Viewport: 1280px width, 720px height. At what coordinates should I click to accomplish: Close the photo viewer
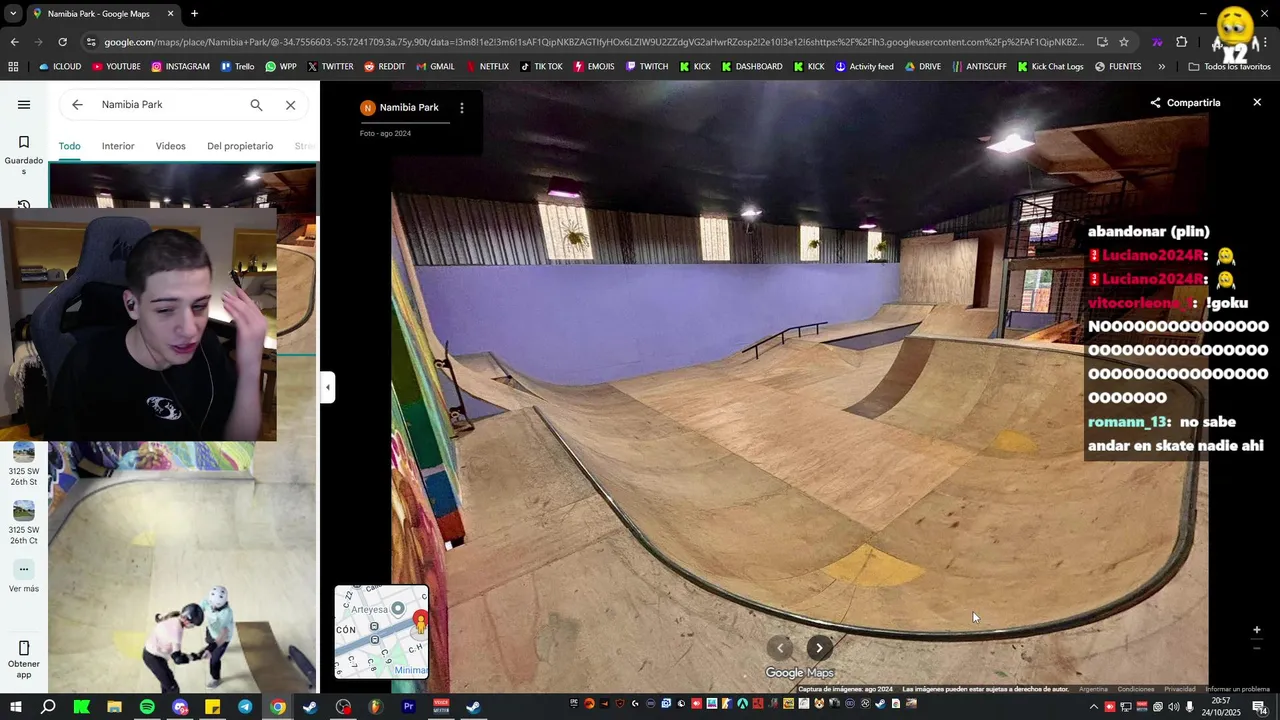point(1257,103)
